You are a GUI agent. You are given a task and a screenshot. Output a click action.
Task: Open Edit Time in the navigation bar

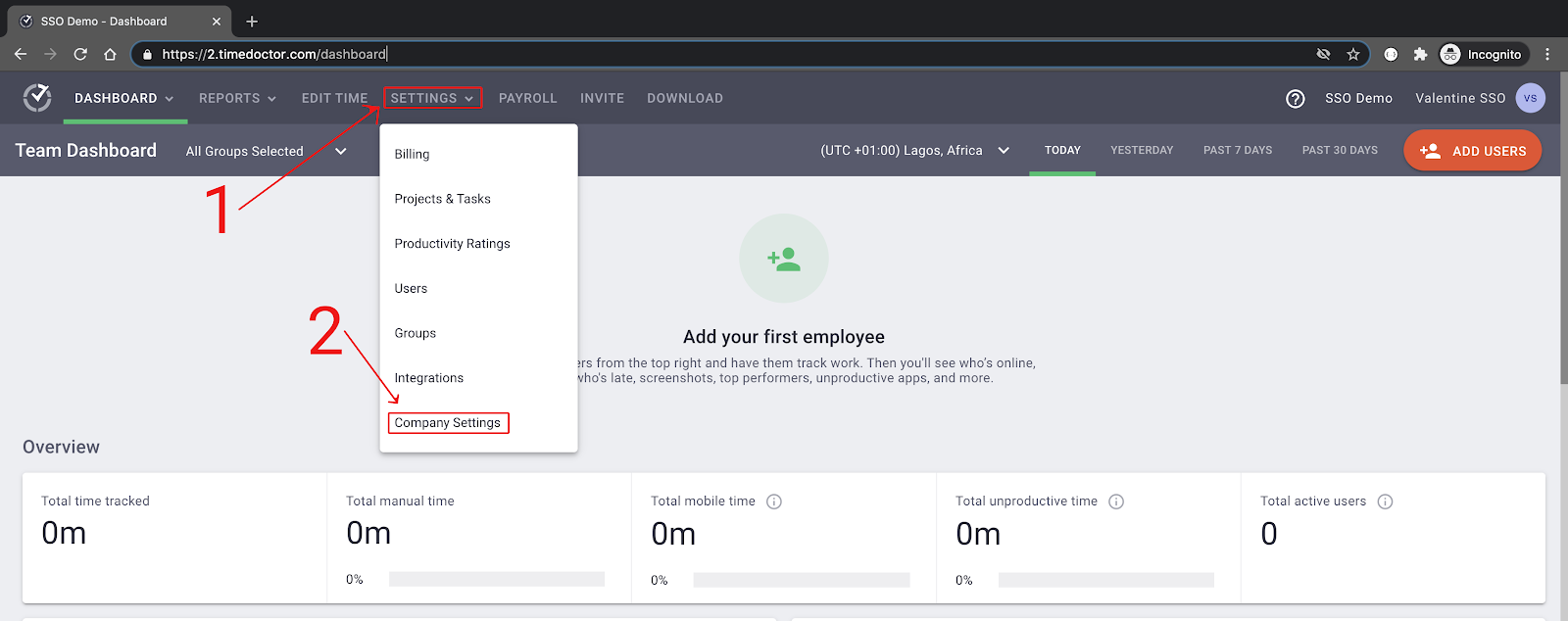point(334,98)
